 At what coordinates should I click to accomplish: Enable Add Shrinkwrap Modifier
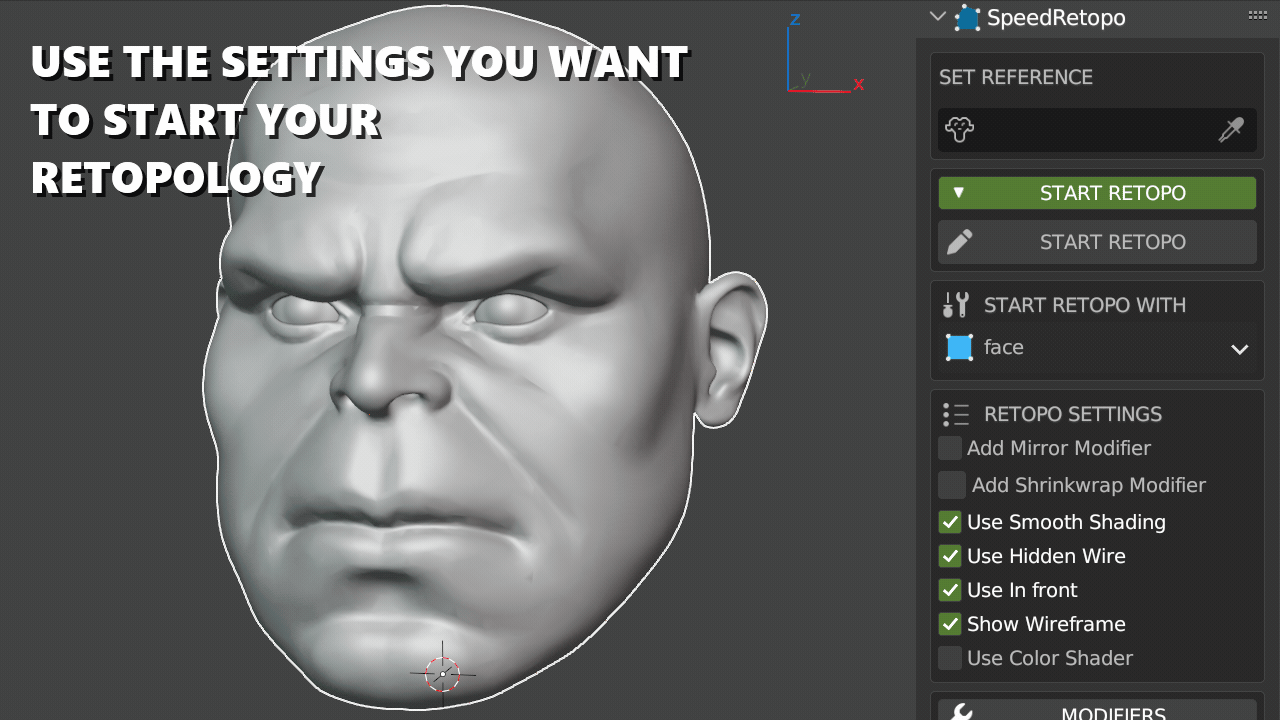951,485
